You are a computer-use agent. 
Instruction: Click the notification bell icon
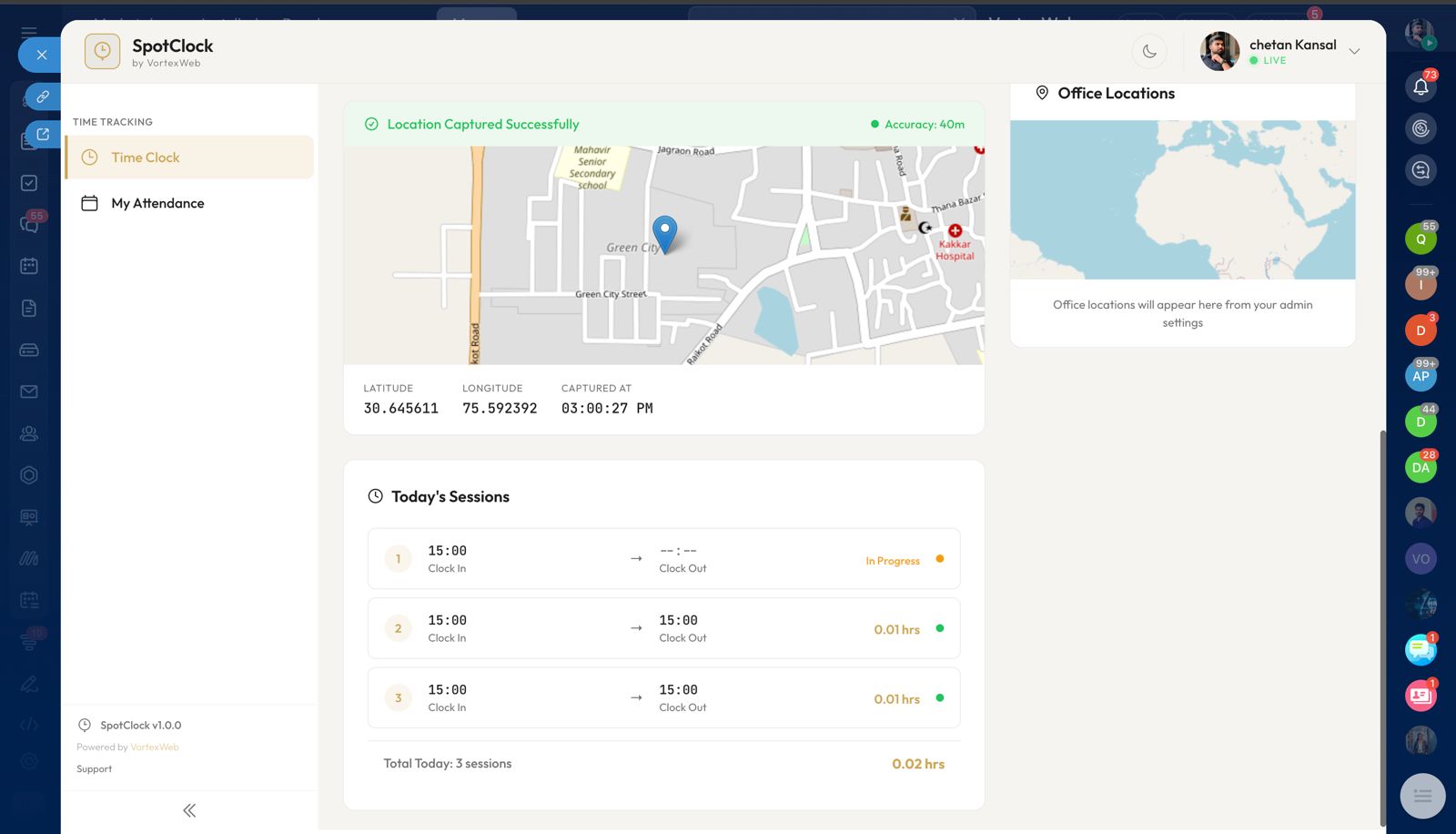1421,87
